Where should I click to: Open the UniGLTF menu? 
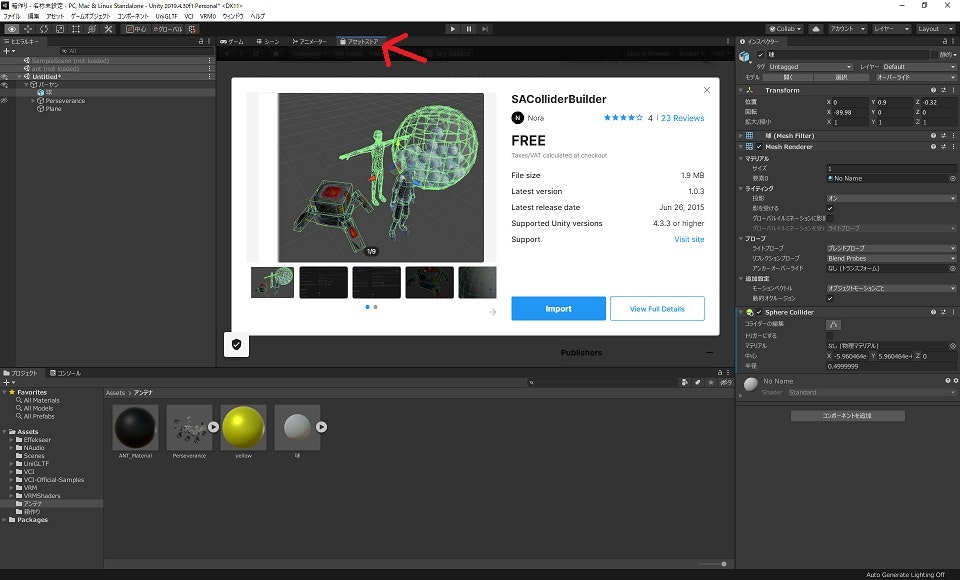(x=166, y=17)
